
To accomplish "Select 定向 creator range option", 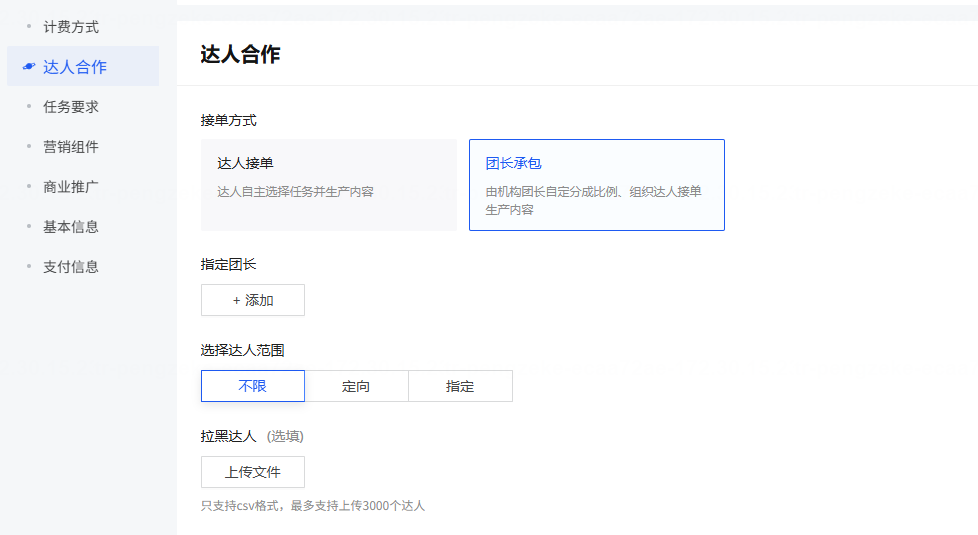I will [x=356, y=386].
